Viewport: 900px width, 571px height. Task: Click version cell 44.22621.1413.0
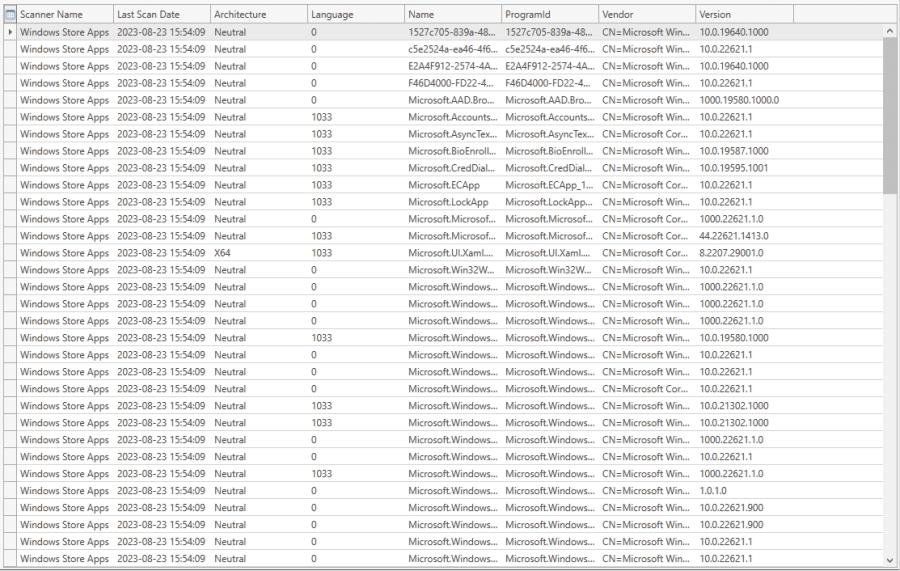pos(744,236)
